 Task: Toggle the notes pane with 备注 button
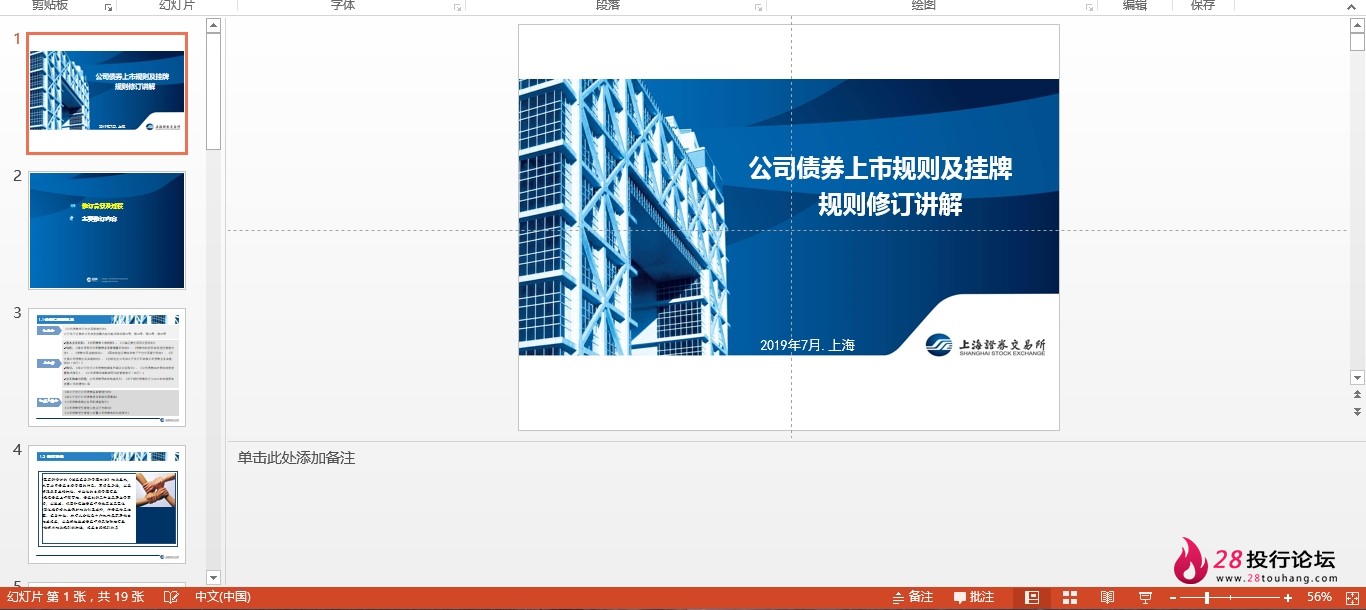point(912,597)
